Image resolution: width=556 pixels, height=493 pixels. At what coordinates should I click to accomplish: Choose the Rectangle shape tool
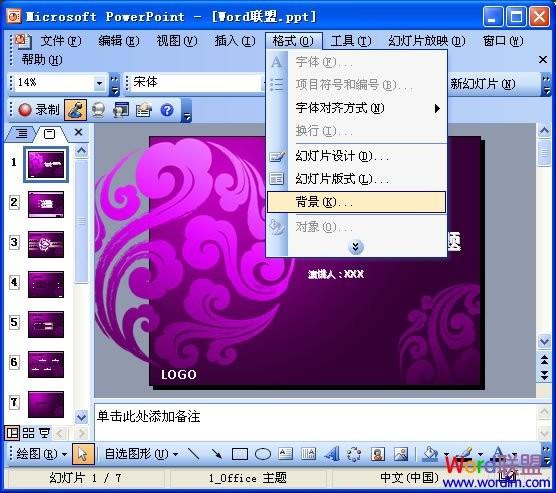coord(240,454)
